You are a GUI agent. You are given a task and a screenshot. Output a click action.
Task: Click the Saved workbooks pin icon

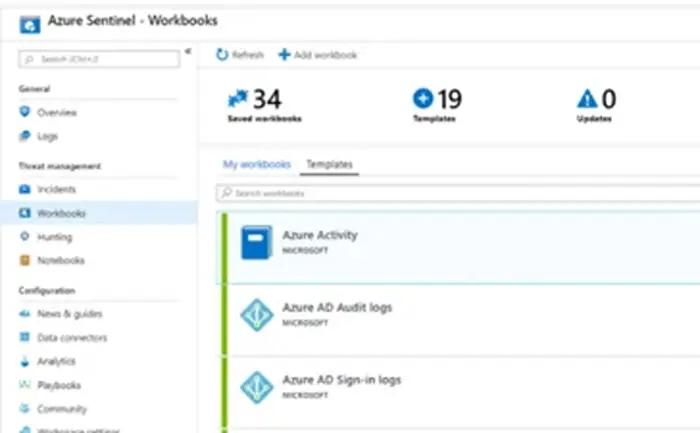238,98
